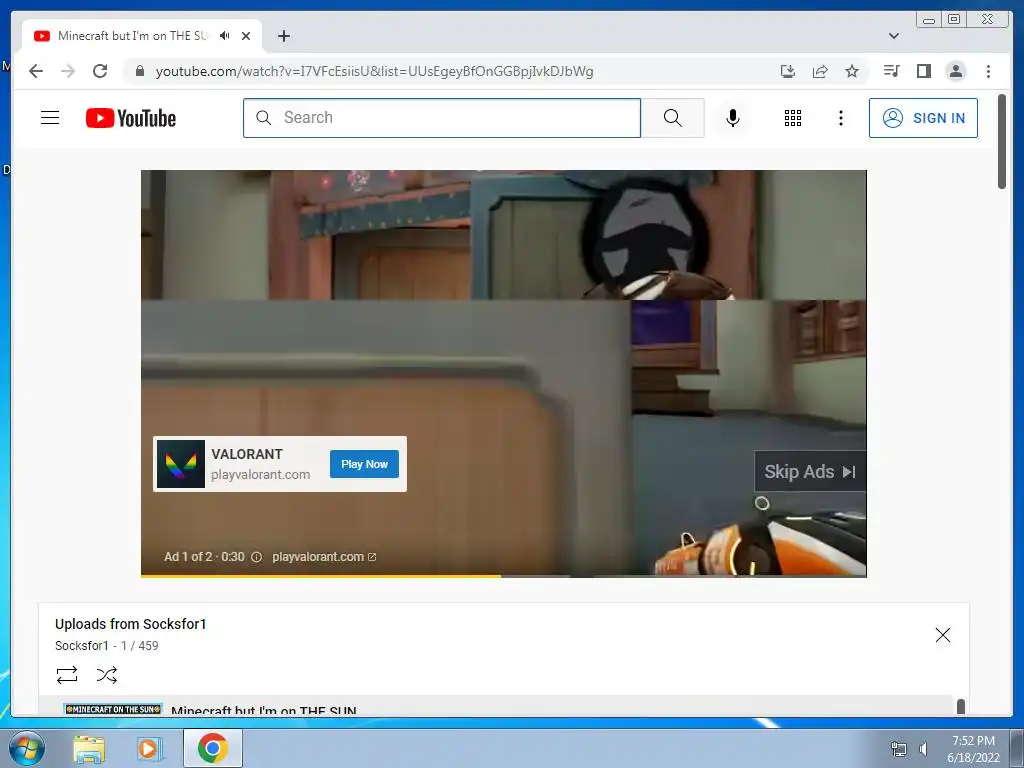Click the search magnifier button
This screenshot has width=1024, height=768.
click(673, 118)
